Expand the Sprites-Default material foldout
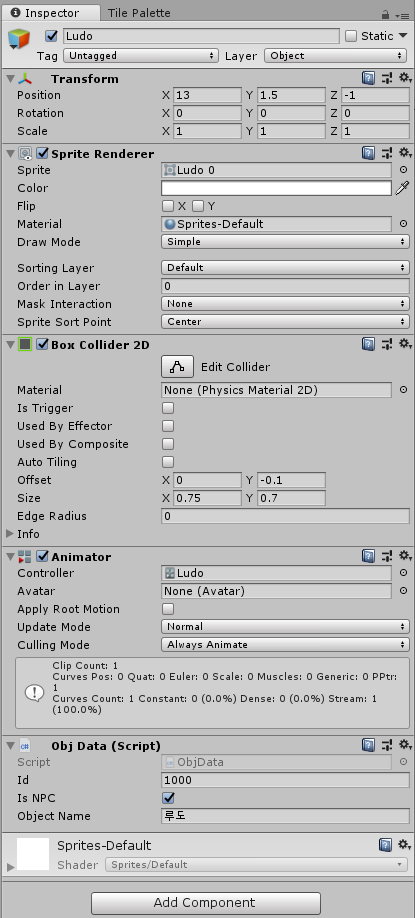 tap(10, 866)
